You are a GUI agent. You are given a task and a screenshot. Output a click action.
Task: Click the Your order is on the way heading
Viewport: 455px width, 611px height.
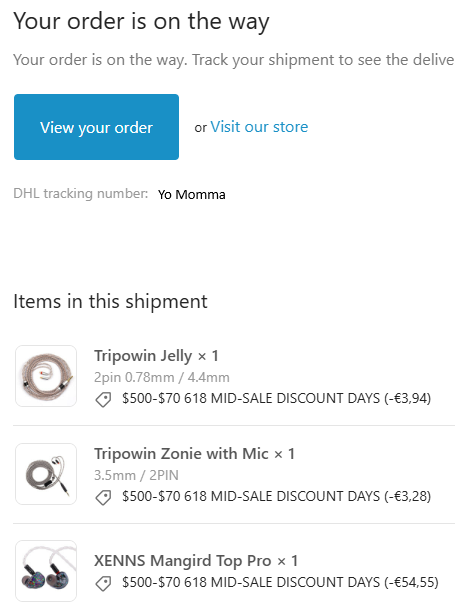141,21
